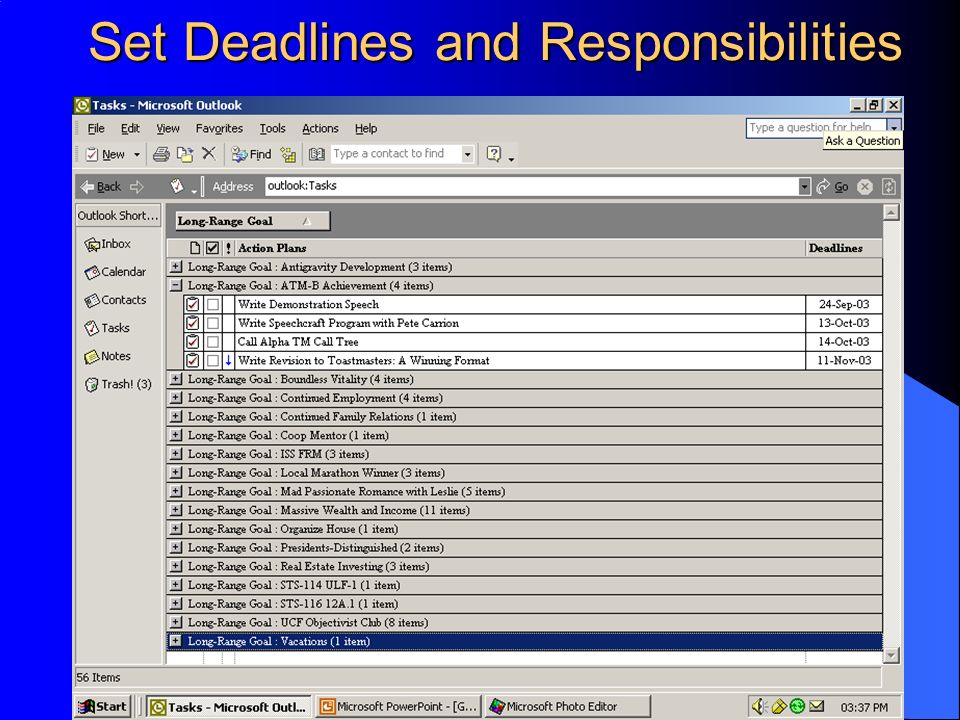Check the box for Write Speechcraft Program task
960x720 pixels.
pos(212,323)
